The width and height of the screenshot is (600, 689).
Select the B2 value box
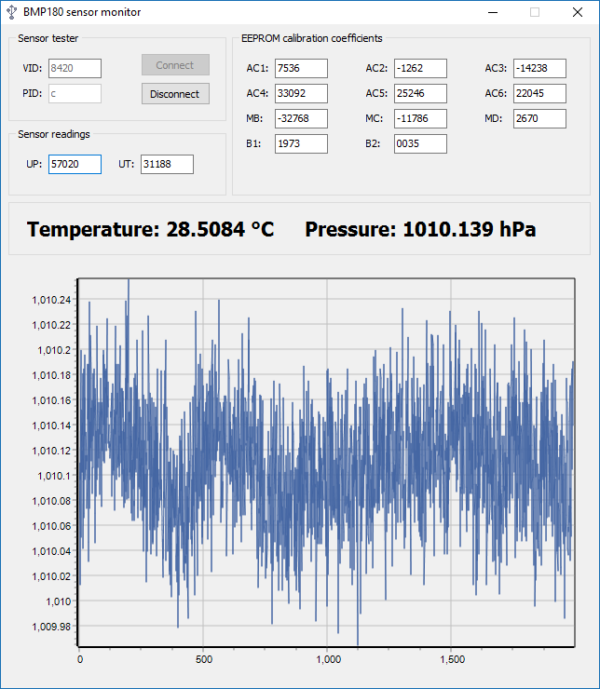coord(420,144)
